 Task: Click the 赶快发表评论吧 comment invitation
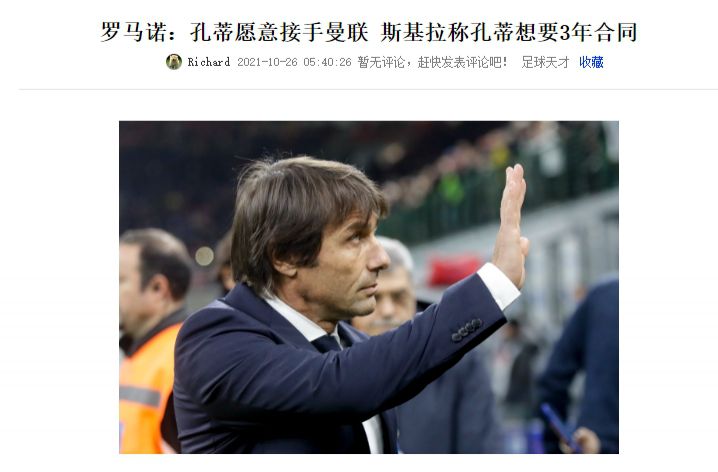point(462,62)
